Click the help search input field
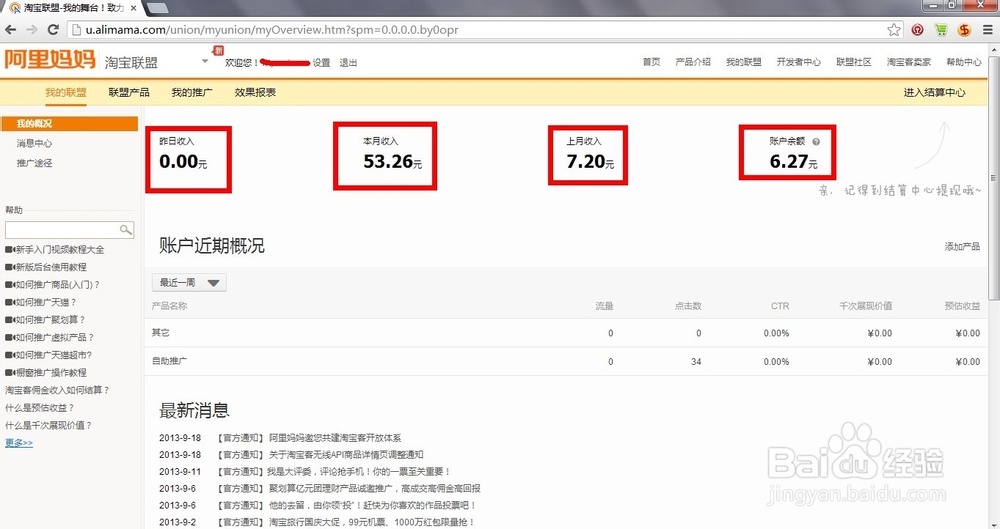 pos(61,229)
